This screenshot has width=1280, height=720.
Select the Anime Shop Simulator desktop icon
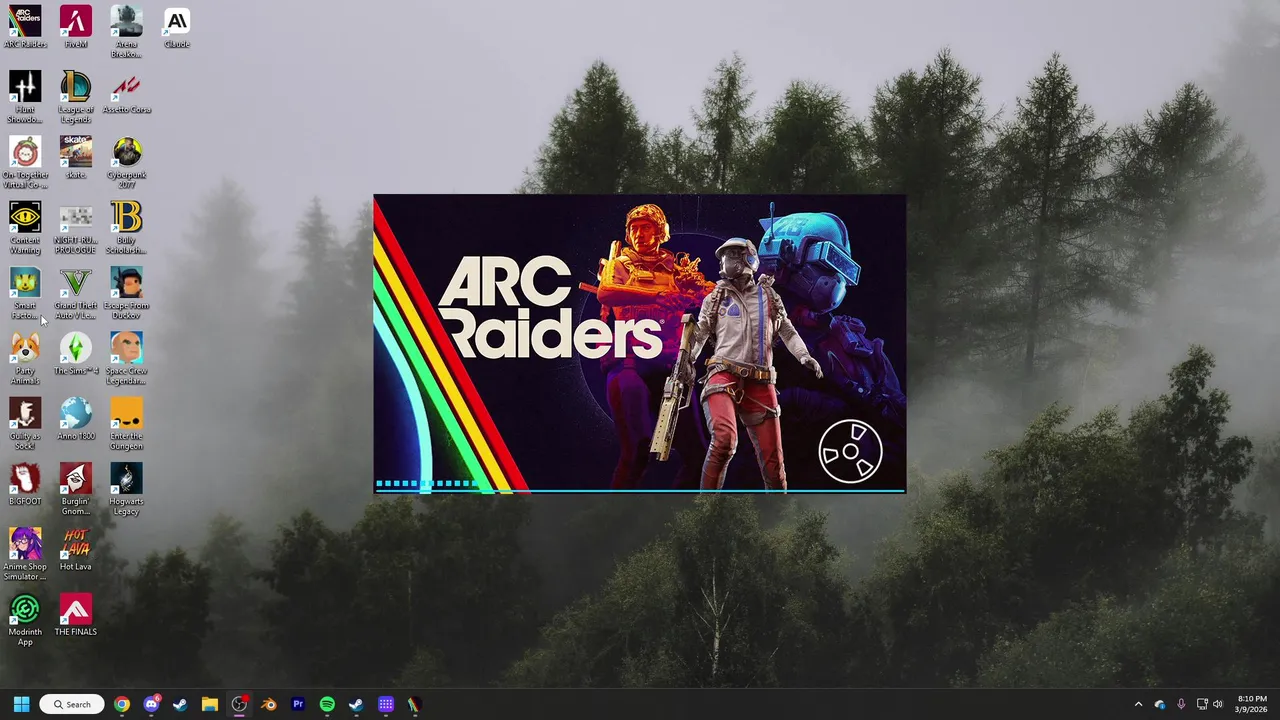click(x=25, y=554)
